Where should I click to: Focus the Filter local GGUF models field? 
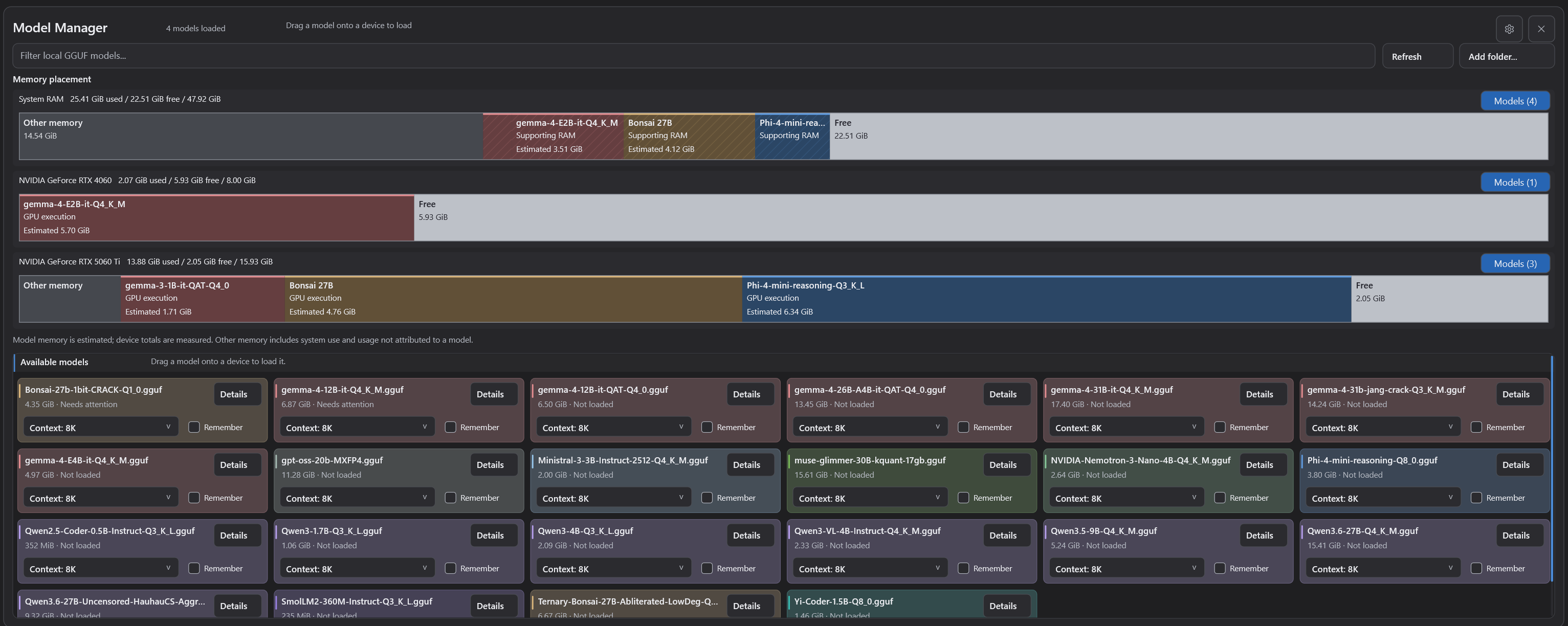click(x=693, y=55)
